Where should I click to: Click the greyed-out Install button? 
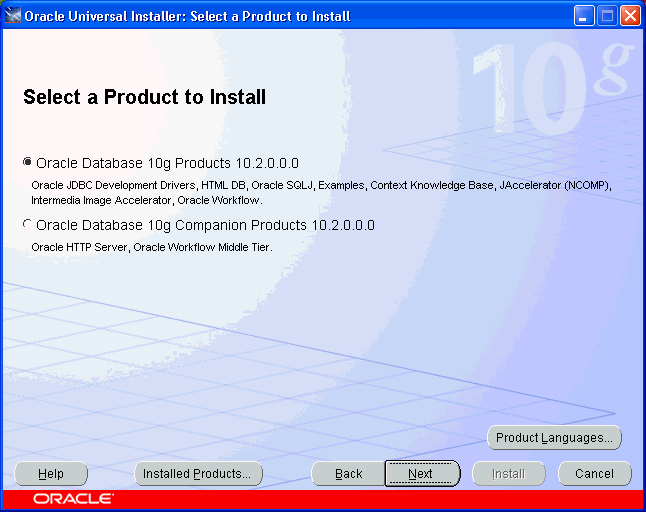pos(508,474)
